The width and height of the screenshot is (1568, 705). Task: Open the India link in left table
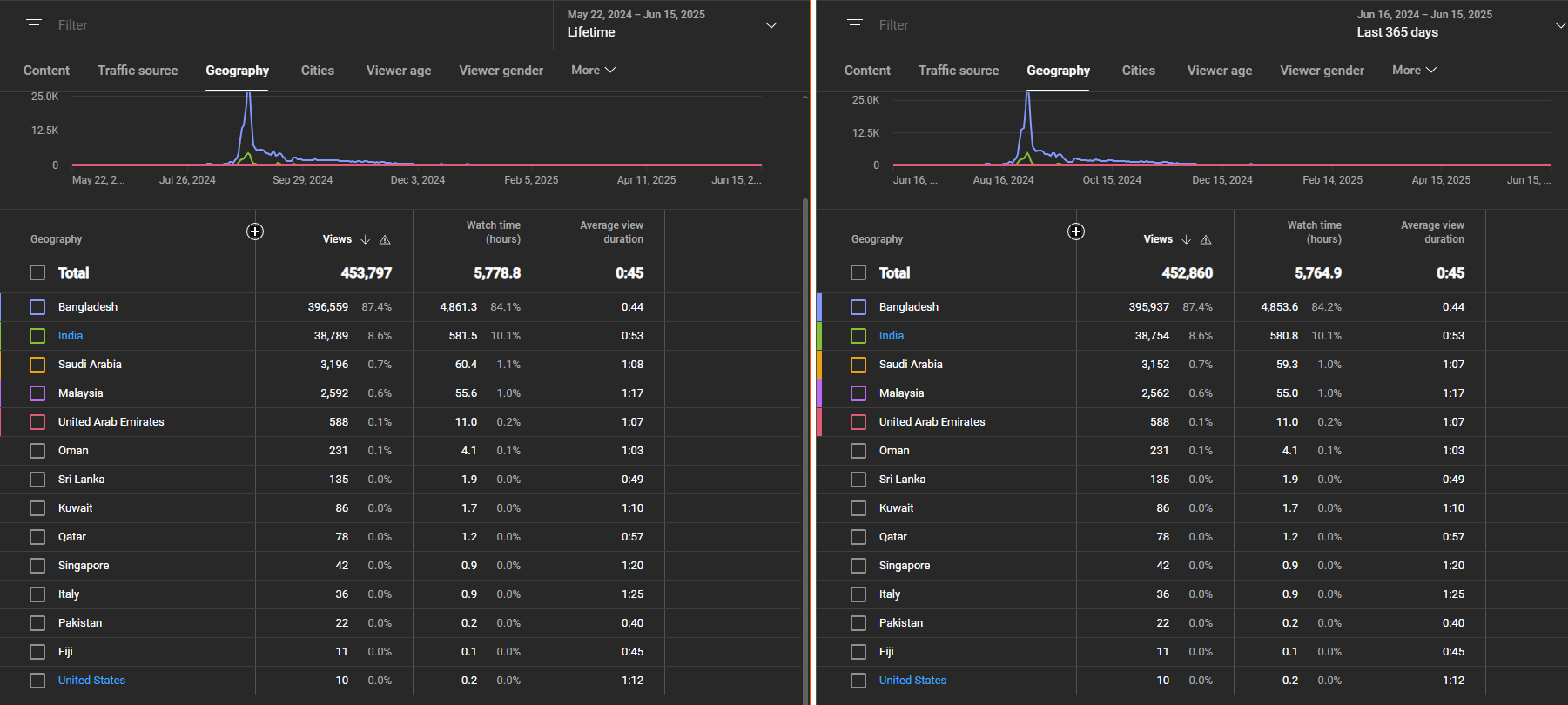click(71, 336)
